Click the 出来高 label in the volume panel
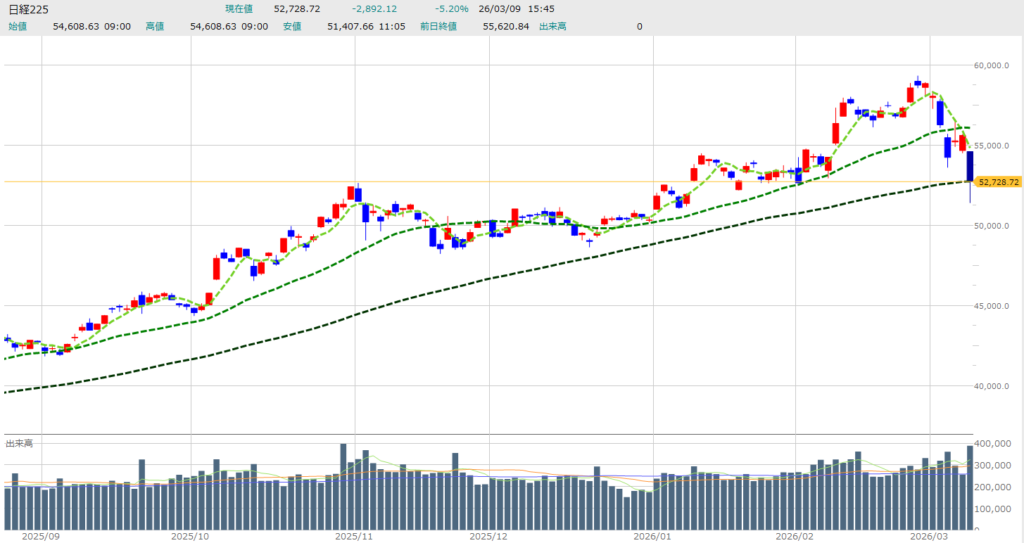 [19, 442]
